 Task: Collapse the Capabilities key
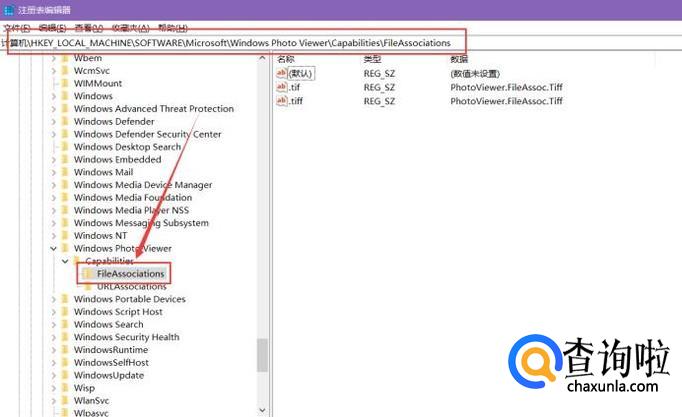(65, 261)
